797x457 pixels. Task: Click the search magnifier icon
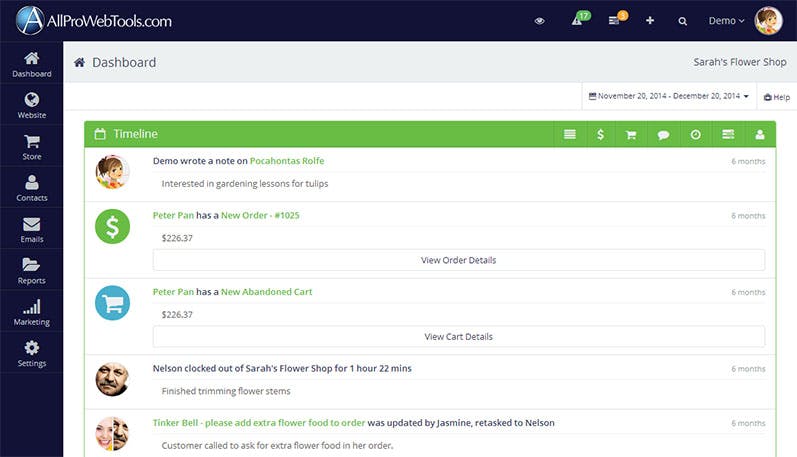683,21
